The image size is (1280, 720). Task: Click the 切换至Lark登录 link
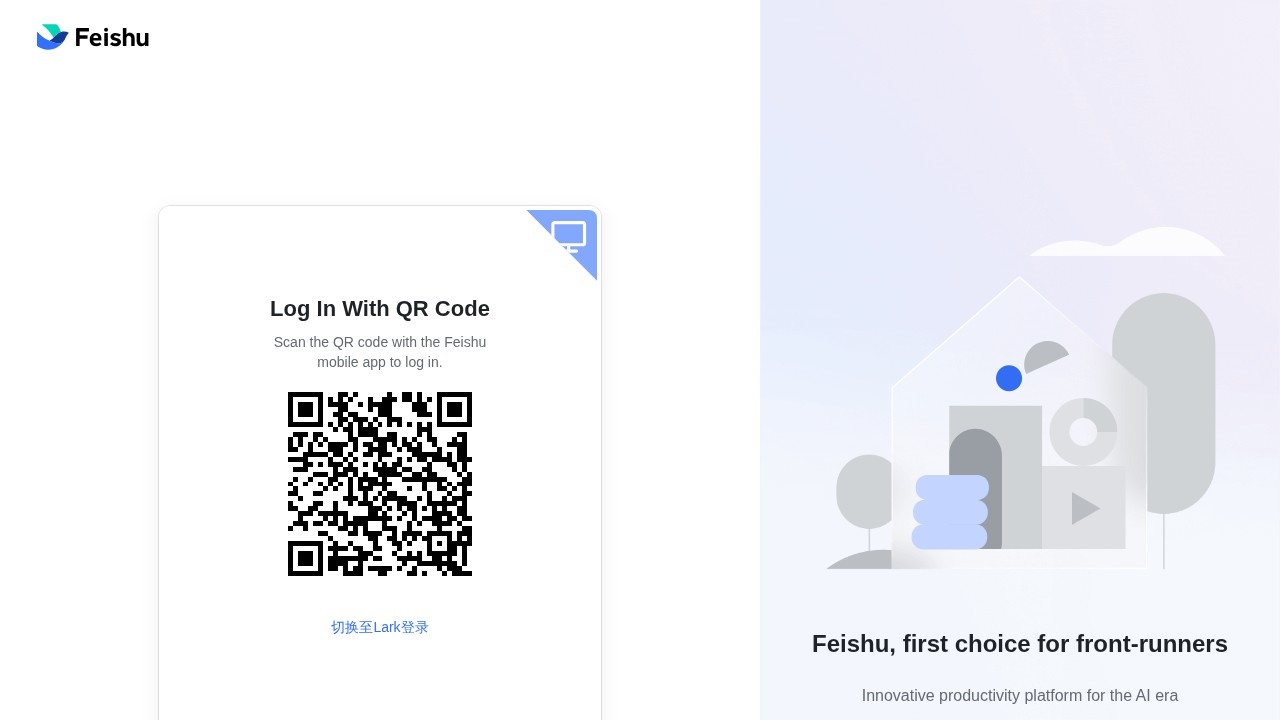380,627
